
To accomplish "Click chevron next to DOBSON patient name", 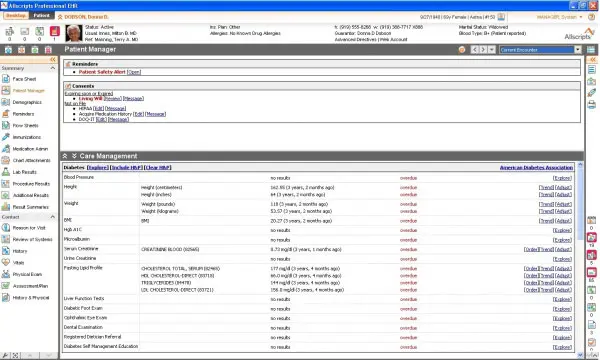I will tap(60, 17).
